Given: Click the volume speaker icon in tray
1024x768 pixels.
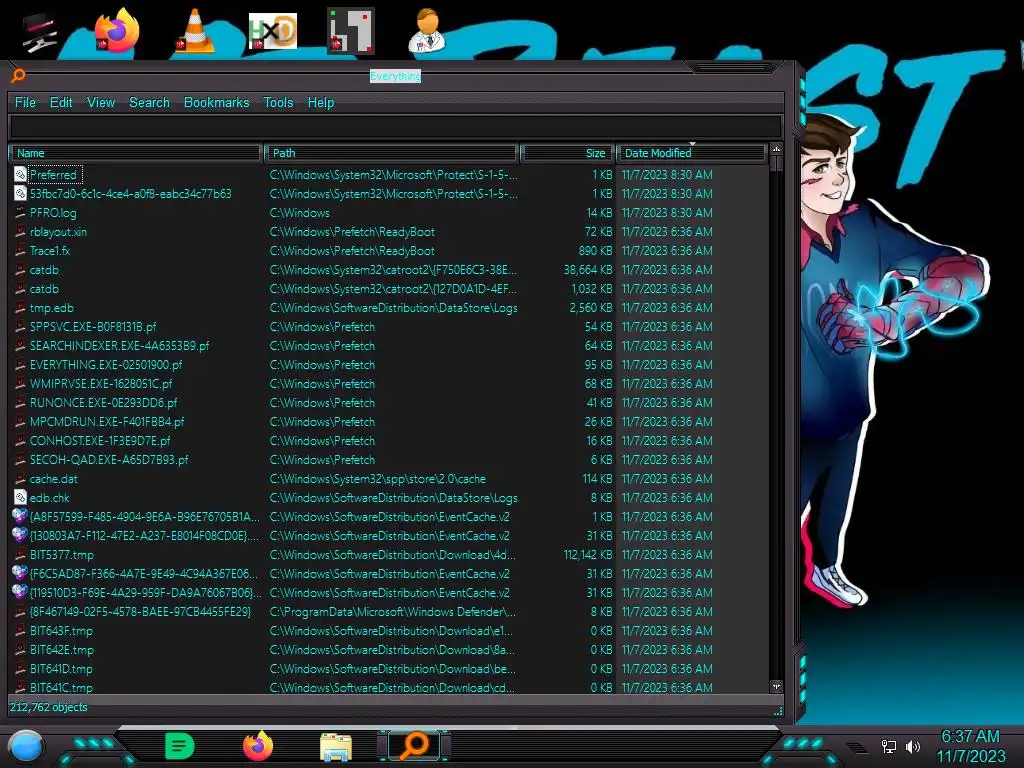Looking at the screenshot, I should point(913,746).
